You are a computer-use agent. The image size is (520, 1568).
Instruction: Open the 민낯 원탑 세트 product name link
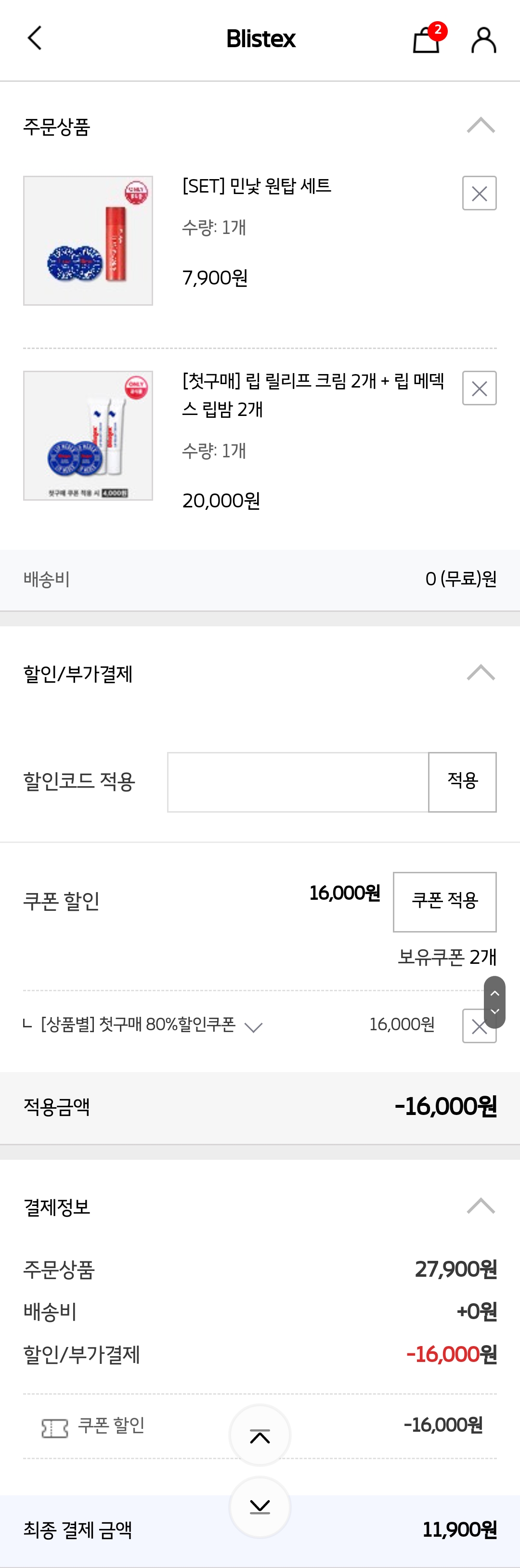click(x=256, y=186)
